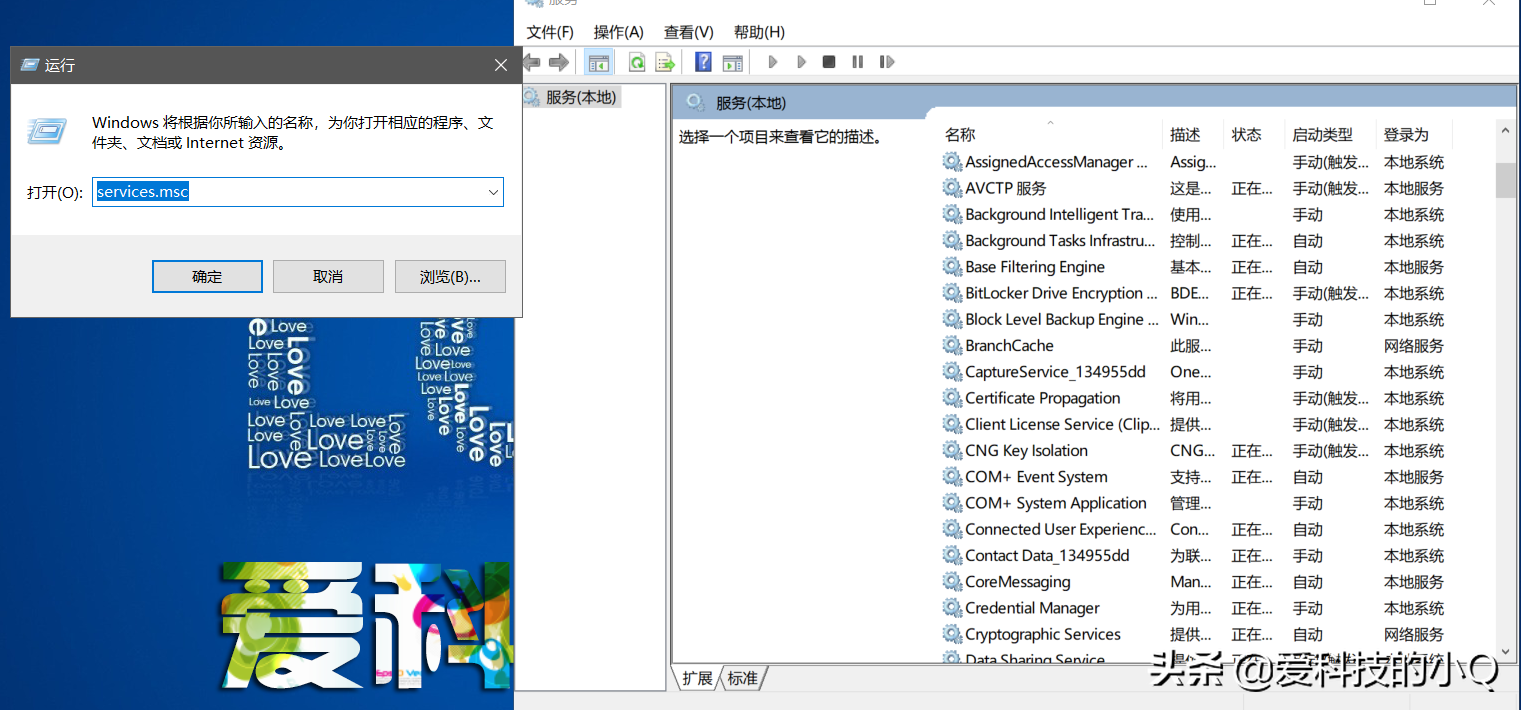The height and width of the screenshot is (710, 1521).
Task: Switch to the 标准 tab
Action: pos(742,679)
